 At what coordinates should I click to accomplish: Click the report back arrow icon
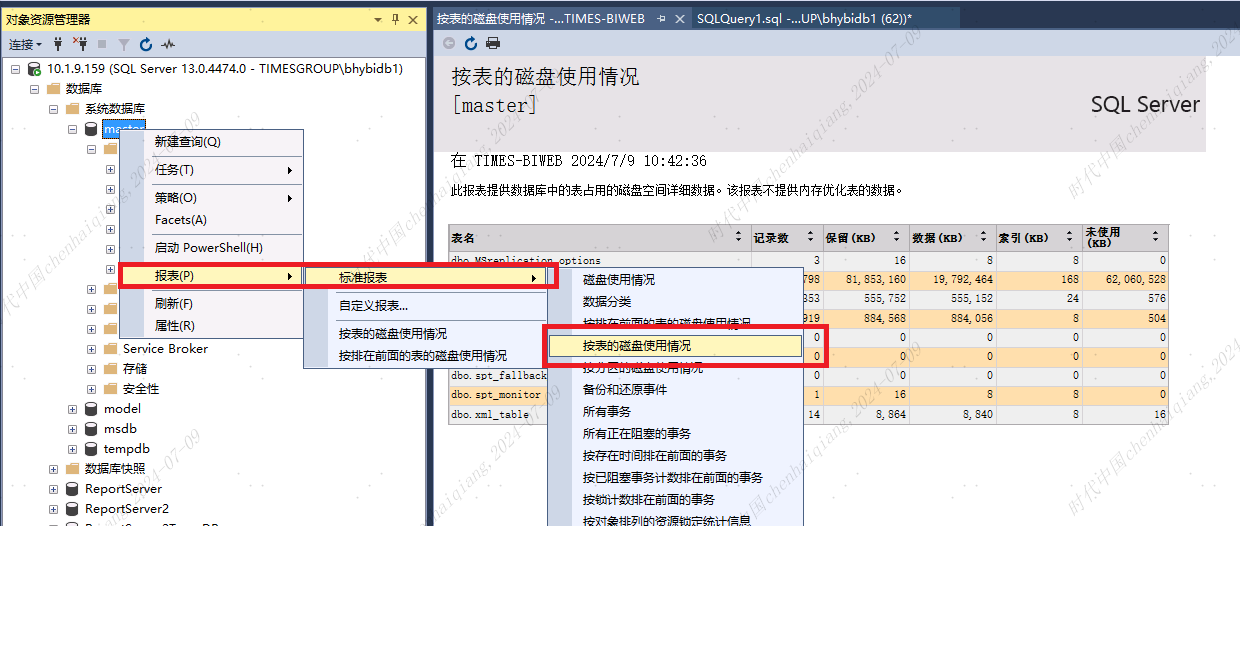coord(448,43)
